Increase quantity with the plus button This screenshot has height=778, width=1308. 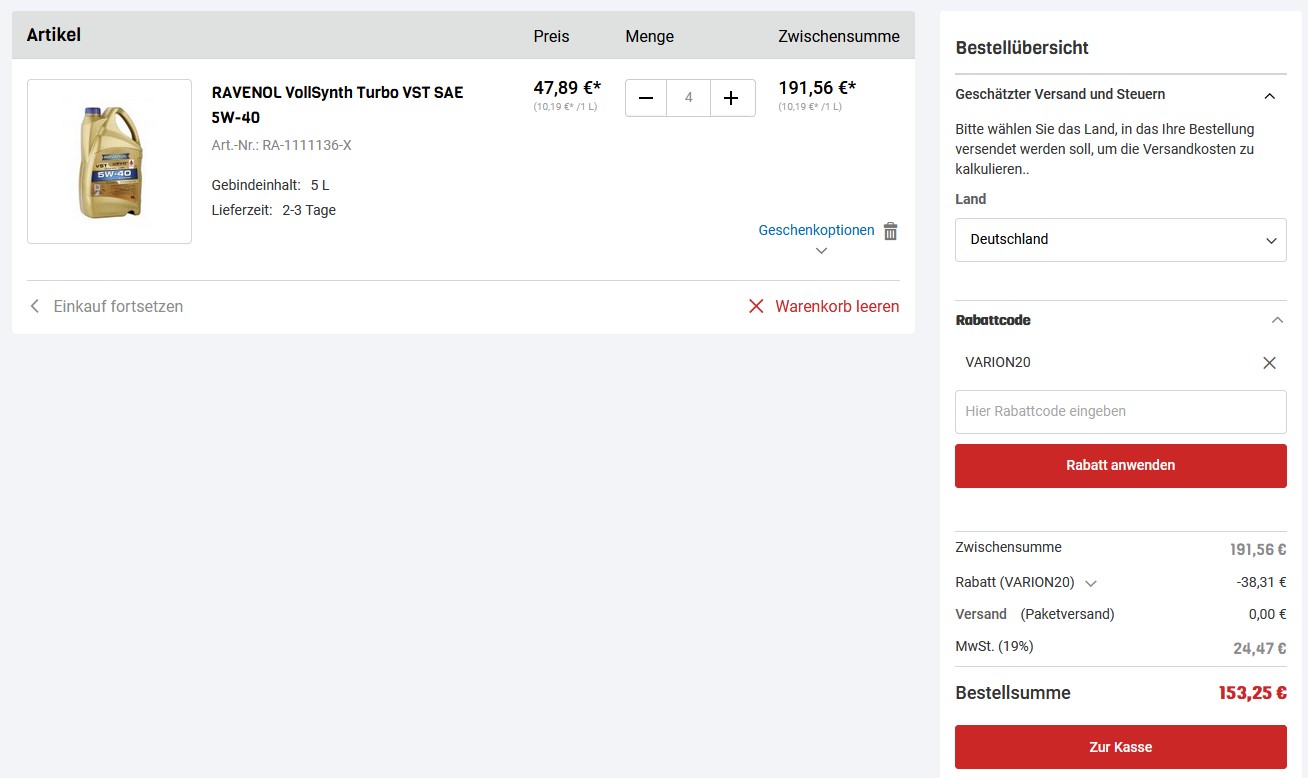click(x=731, y=98)
